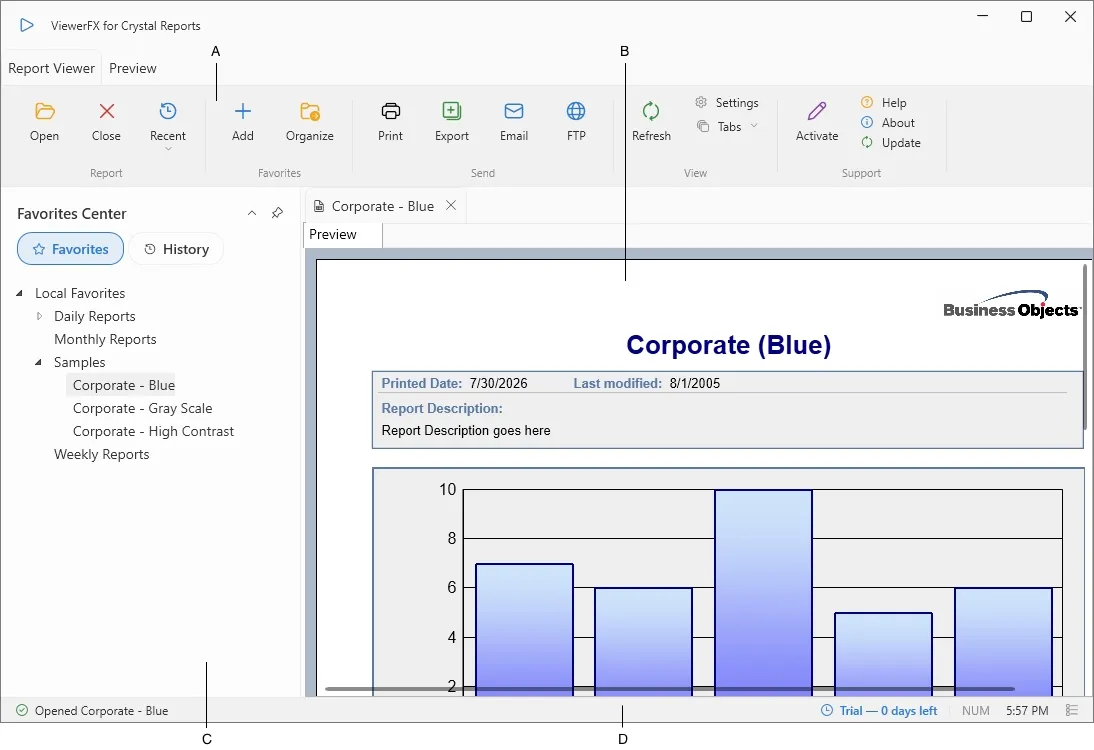Switch to the Preview ribbon tab
Screen dimensions: 1094x750
133,68
